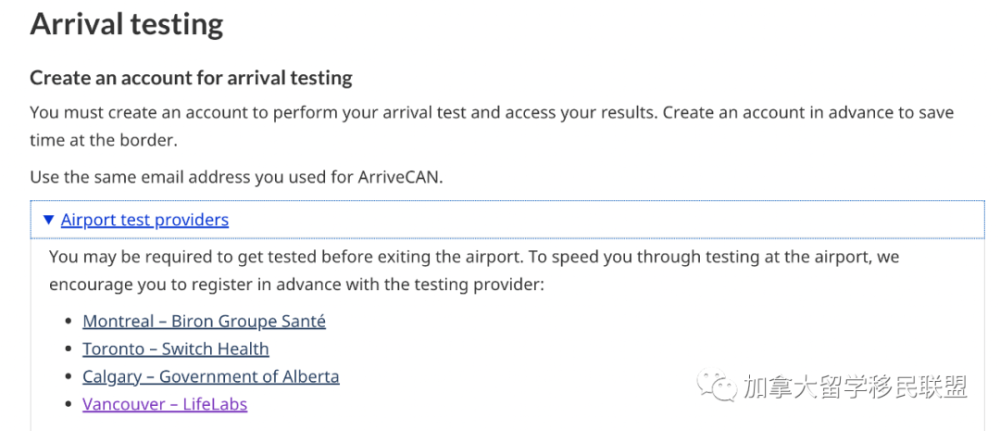Open the Toronto – Switch Health link
This screenshot has width=1000, height=431.
click(175, 349)
